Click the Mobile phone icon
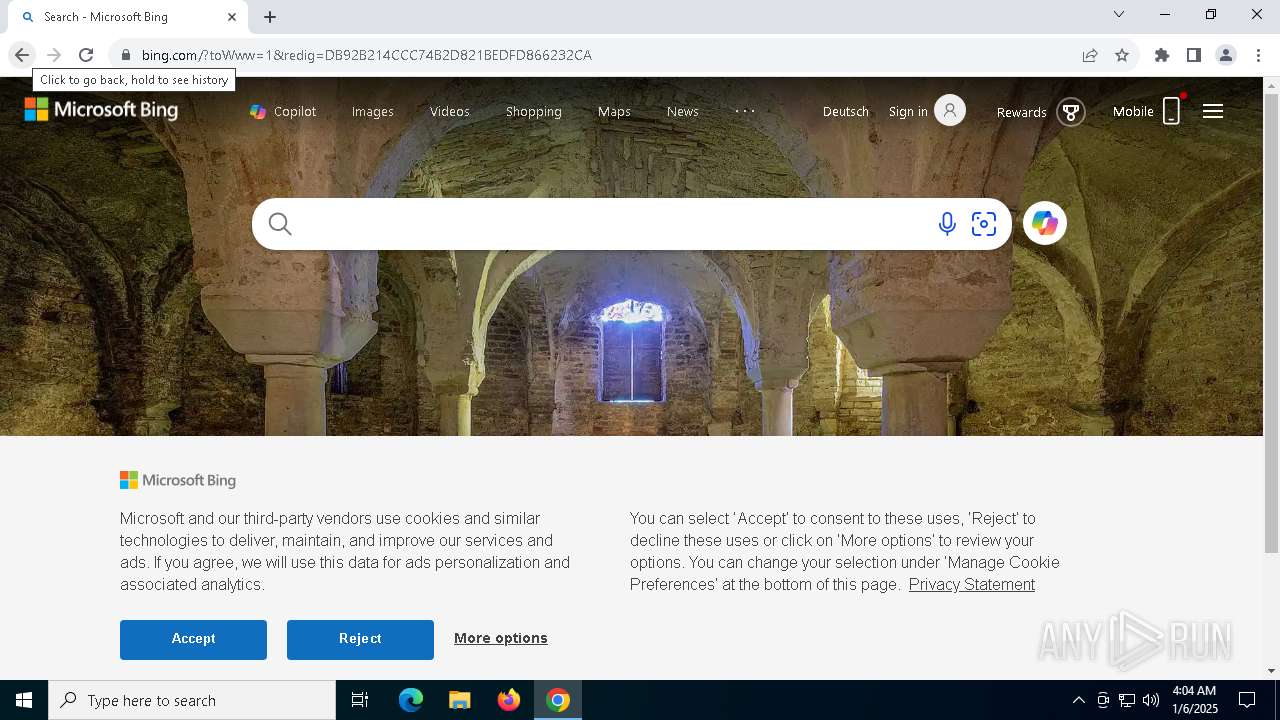Image resolution: width=1280 pixels, height=720 pixels. pos(1171,111)
